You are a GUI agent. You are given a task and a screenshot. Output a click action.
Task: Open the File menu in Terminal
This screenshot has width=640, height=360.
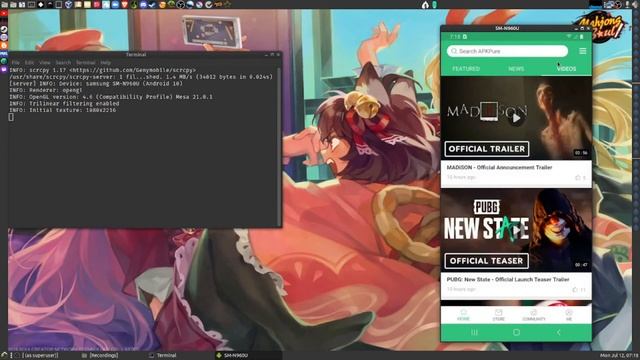16,62
